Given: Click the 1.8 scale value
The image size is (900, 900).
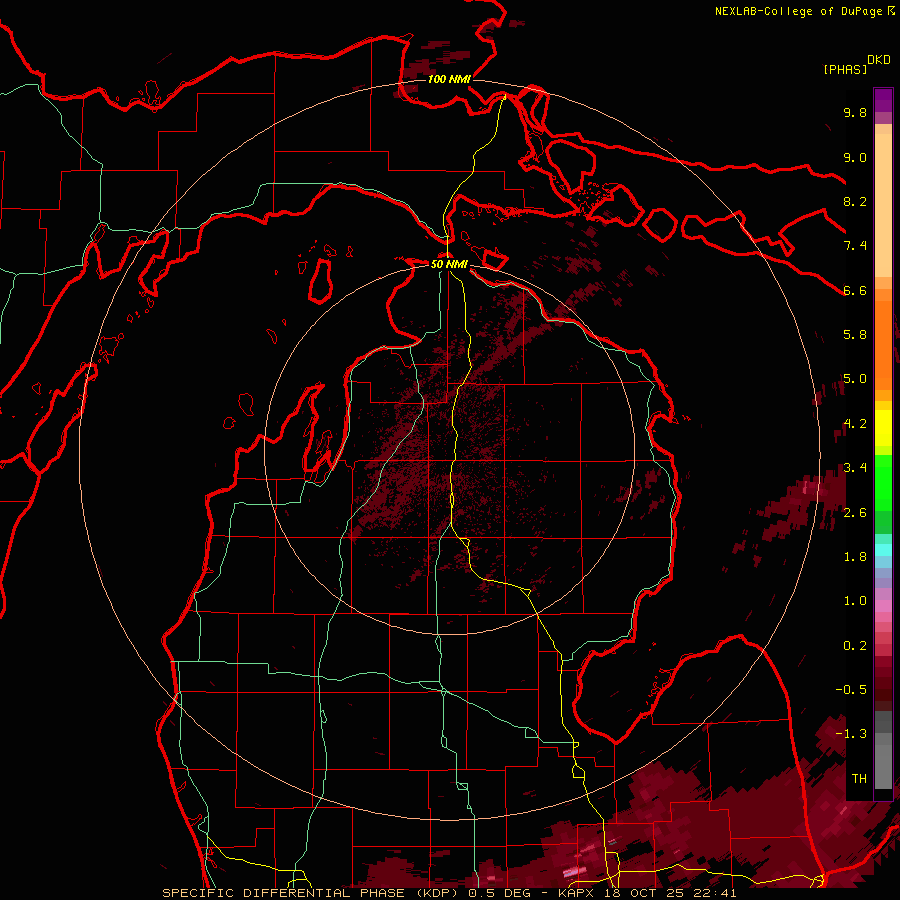Looking at the screenshot, I should pyautogui.click(x=855, y=557).
